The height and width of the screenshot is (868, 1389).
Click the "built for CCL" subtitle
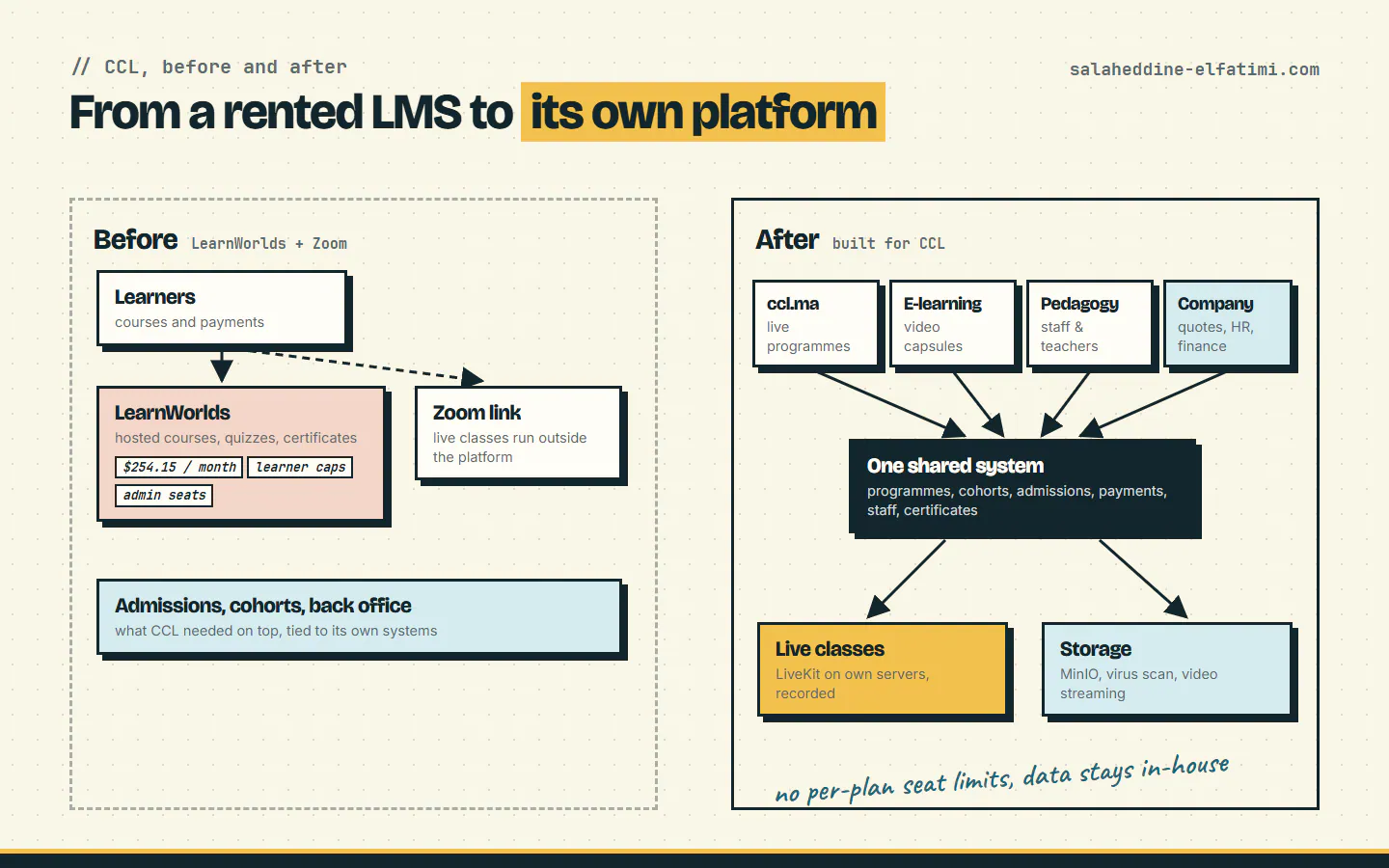click(888, 243)
